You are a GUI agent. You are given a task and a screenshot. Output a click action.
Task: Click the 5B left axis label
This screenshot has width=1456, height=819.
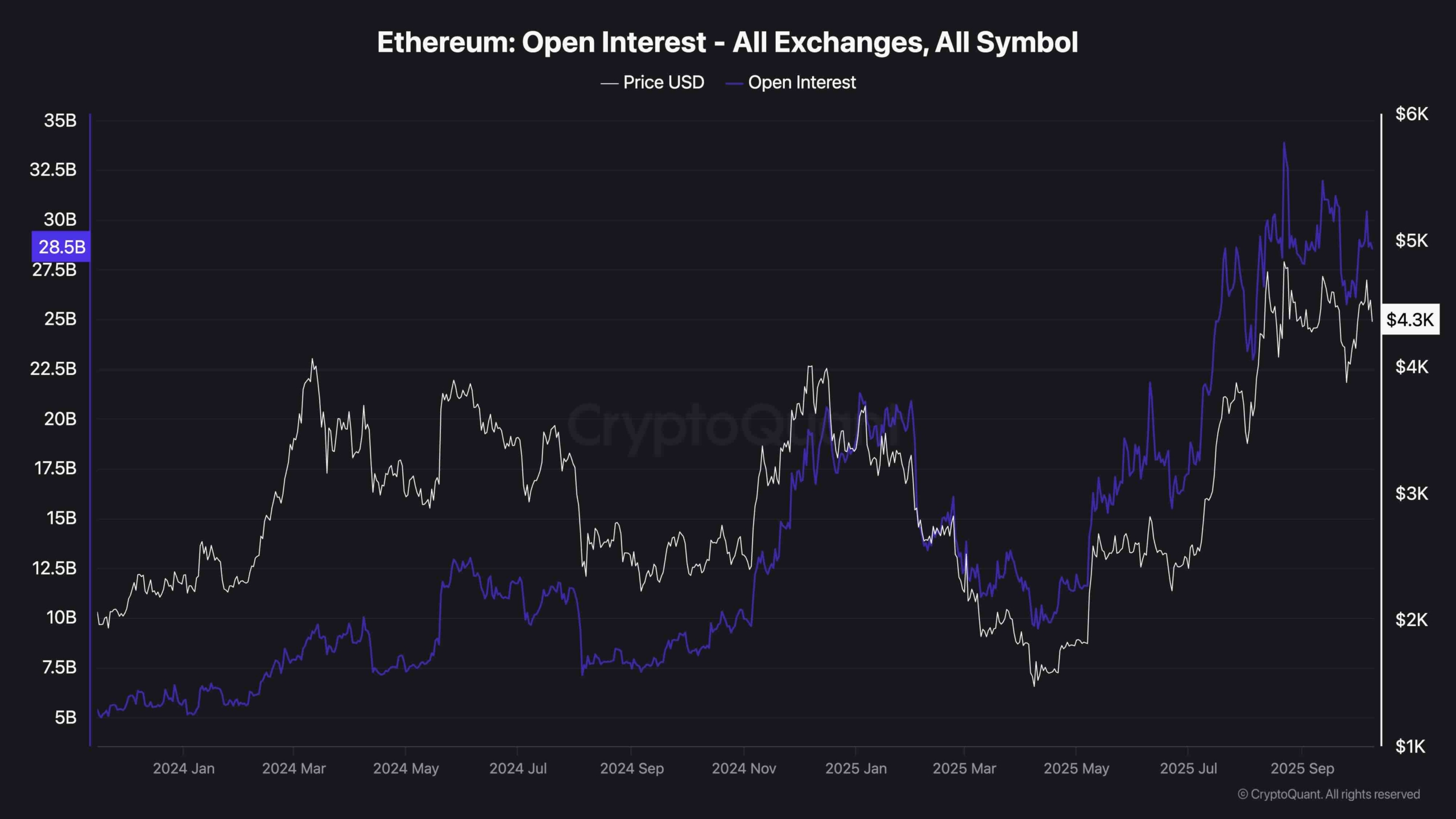65,718
